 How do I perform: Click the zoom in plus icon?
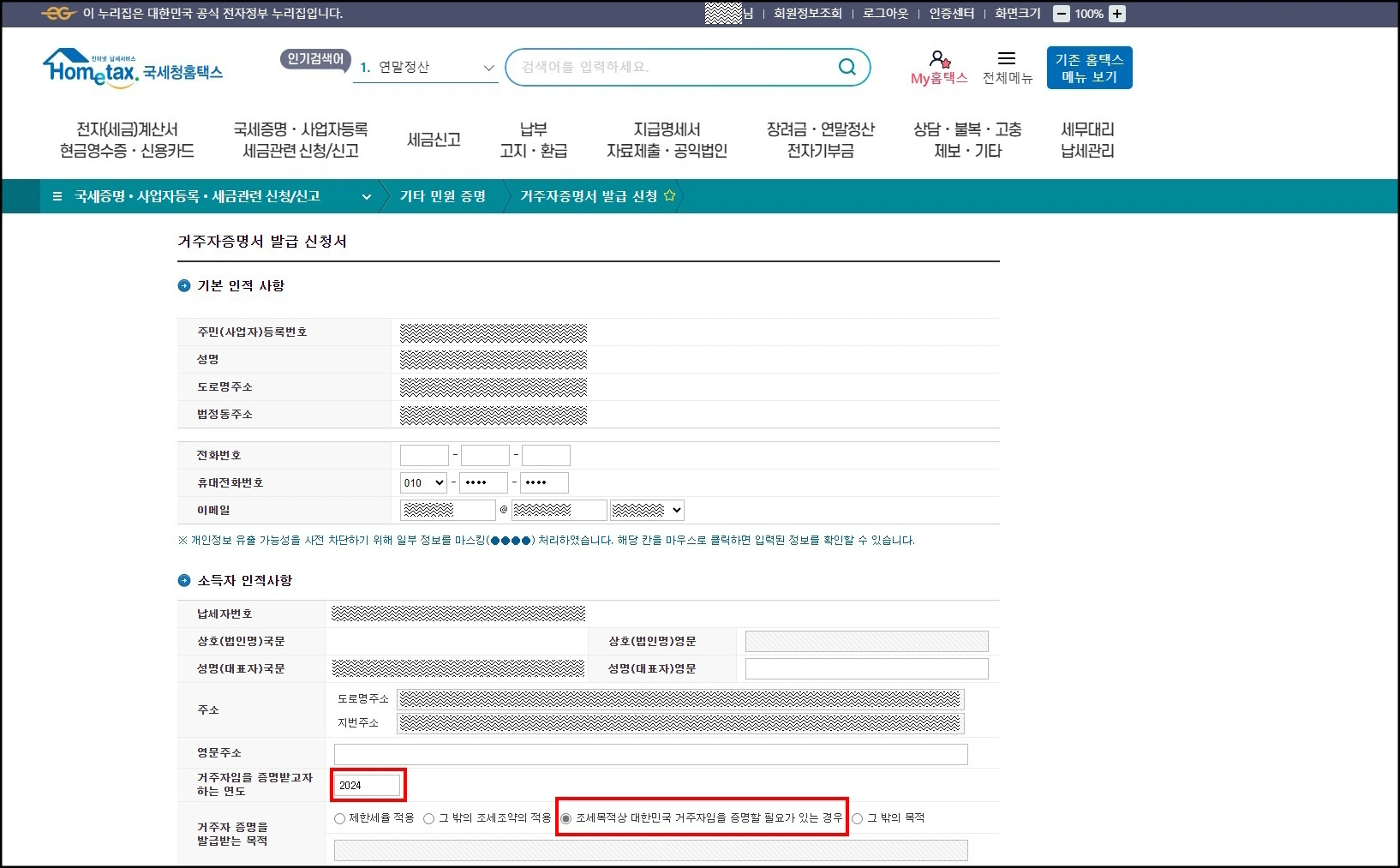coord(1117,14)
